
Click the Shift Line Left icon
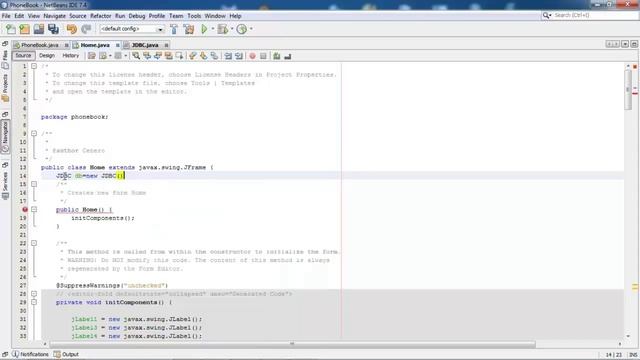click(228, 56)
